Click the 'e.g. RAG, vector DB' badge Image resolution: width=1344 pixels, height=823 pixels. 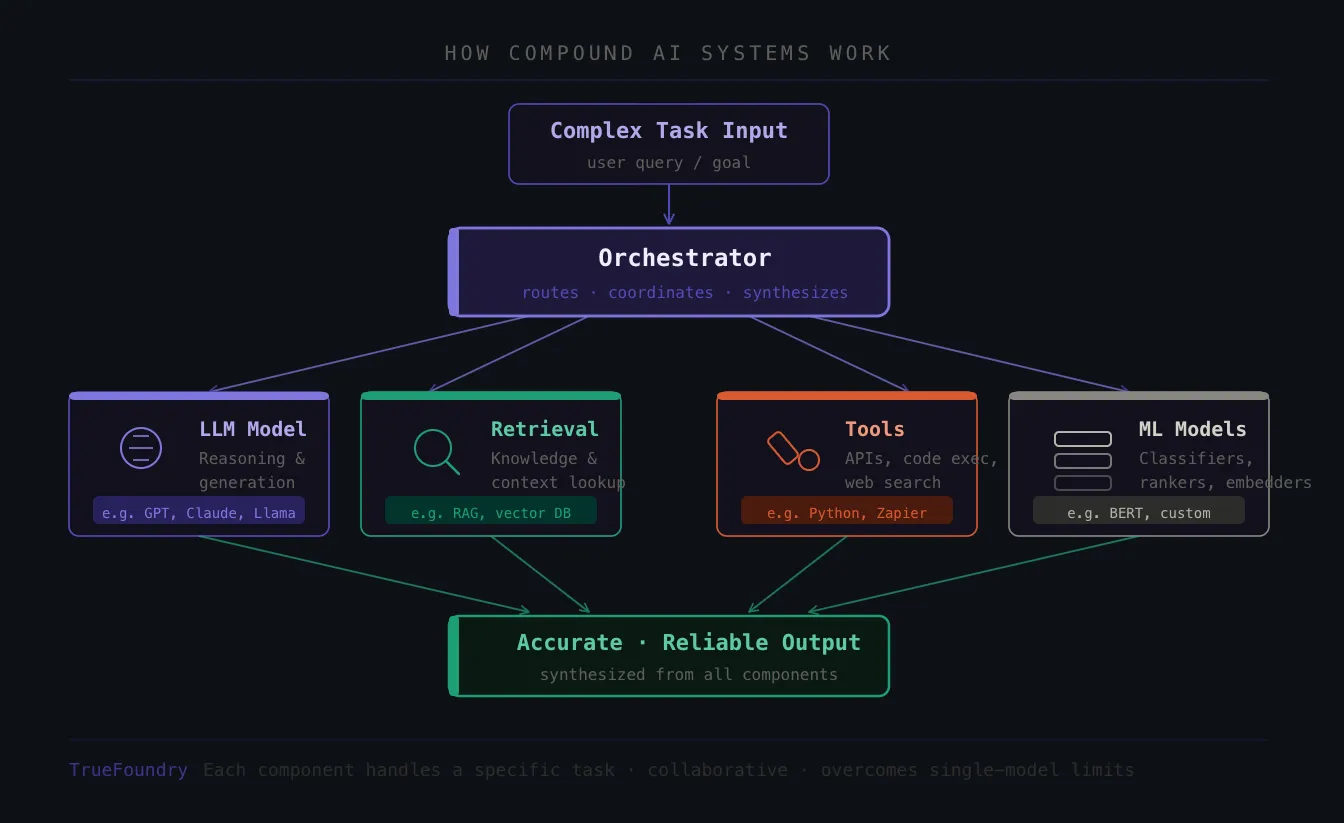click(491, 510)
